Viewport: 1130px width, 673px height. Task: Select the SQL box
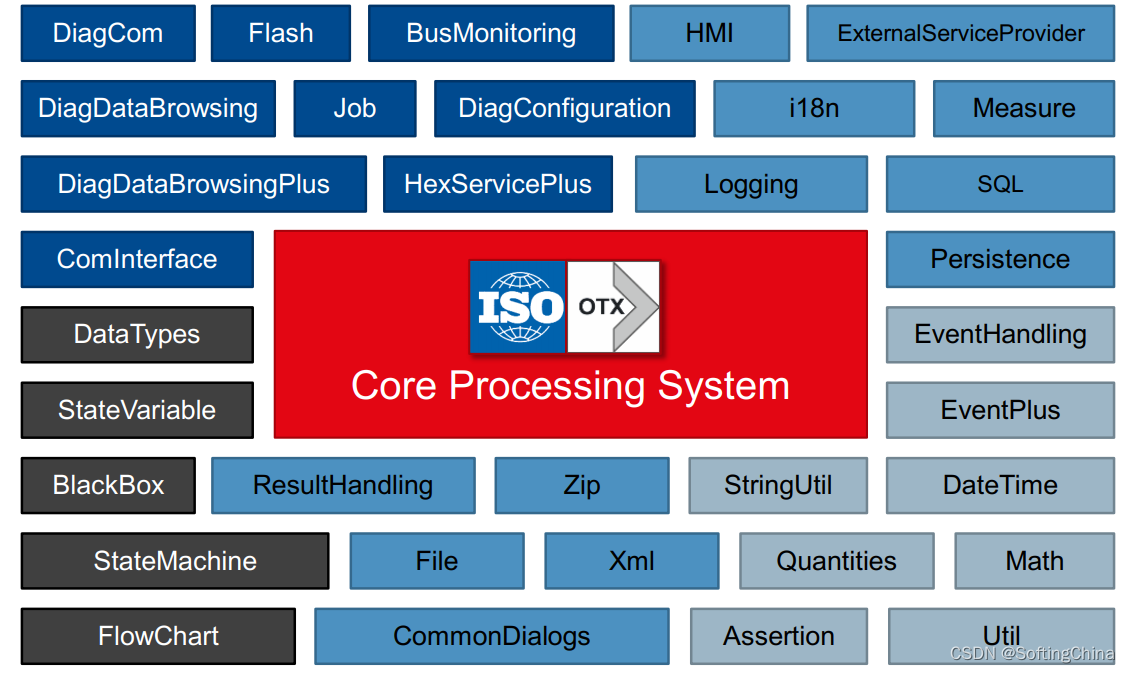pos(1000,184)
